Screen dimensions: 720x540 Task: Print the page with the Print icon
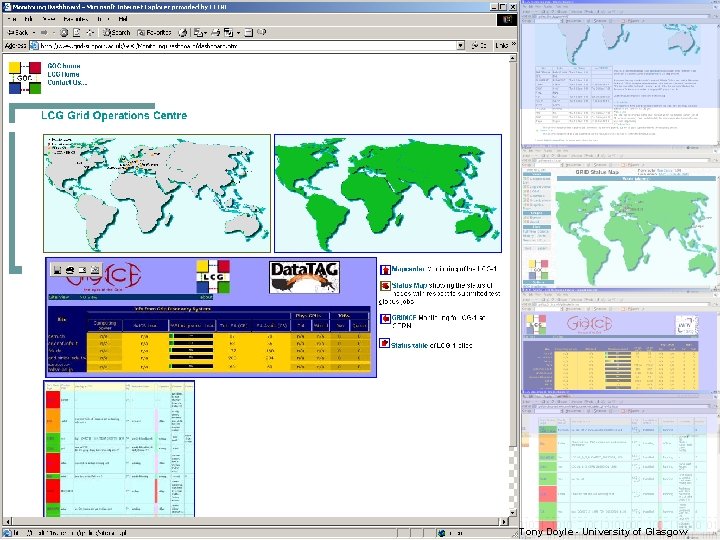pyautogui.click(x=215, y=33)
